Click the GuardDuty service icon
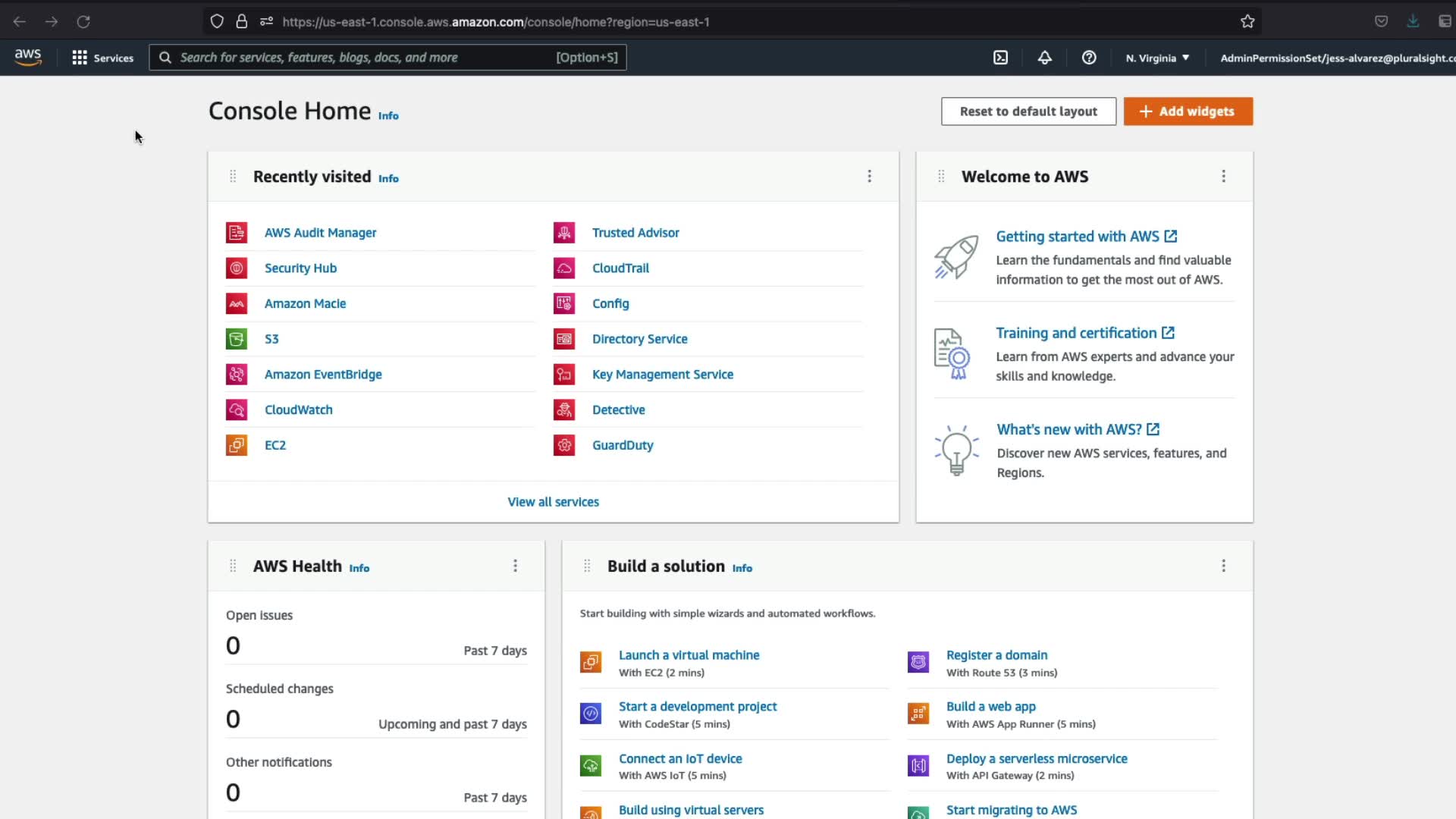Viewport: 1456px width, 819px height. click(x=564, y=445)
